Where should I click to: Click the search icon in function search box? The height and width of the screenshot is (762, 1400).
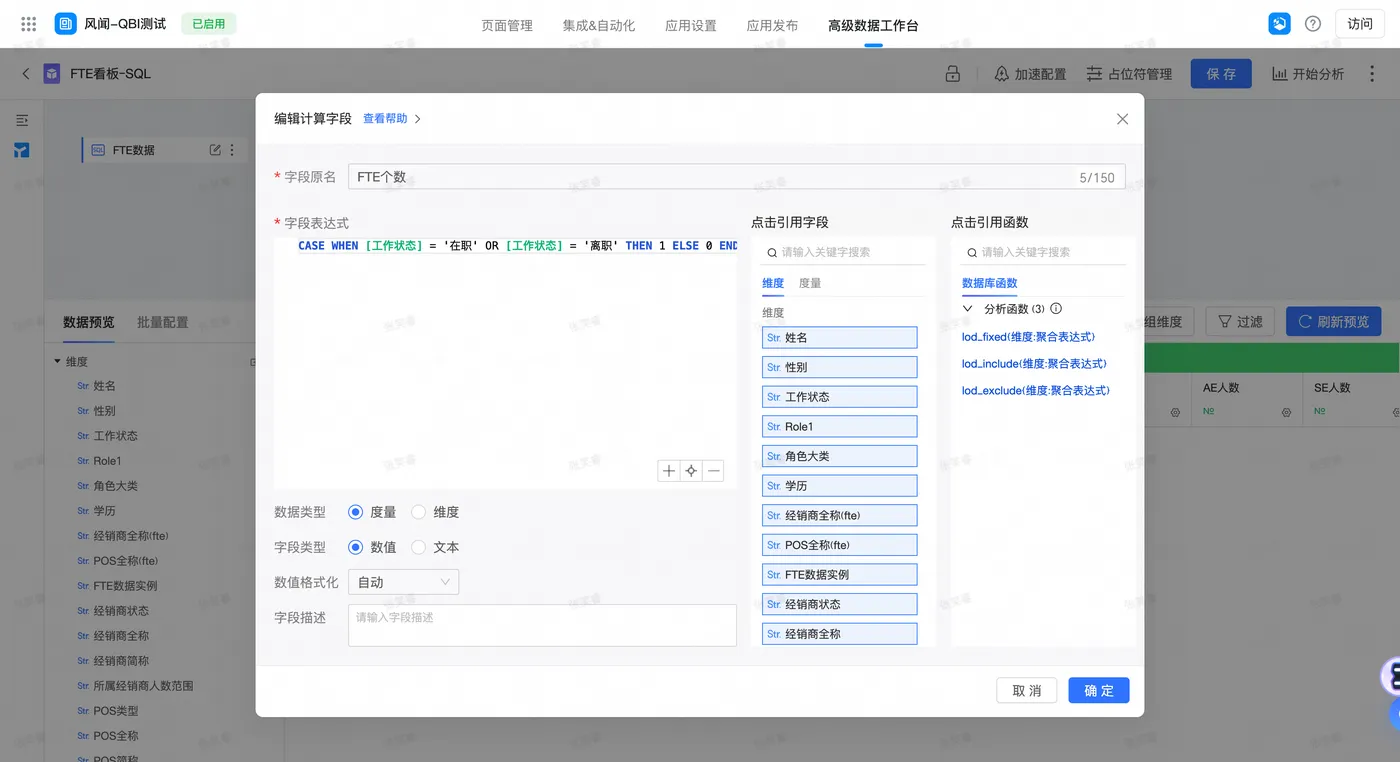point(972,252)
